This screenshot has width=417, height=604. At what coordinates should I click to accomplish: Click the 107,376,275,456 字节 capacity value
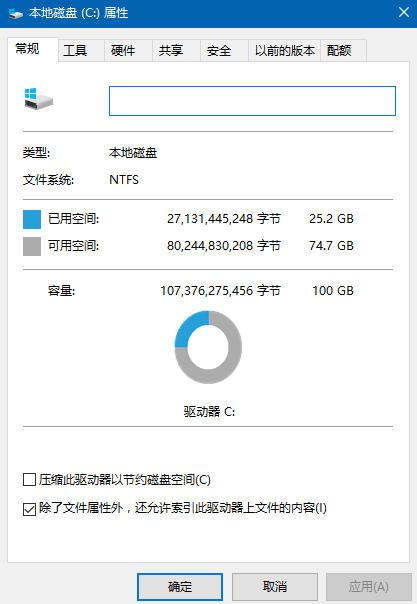pos(221,290)
